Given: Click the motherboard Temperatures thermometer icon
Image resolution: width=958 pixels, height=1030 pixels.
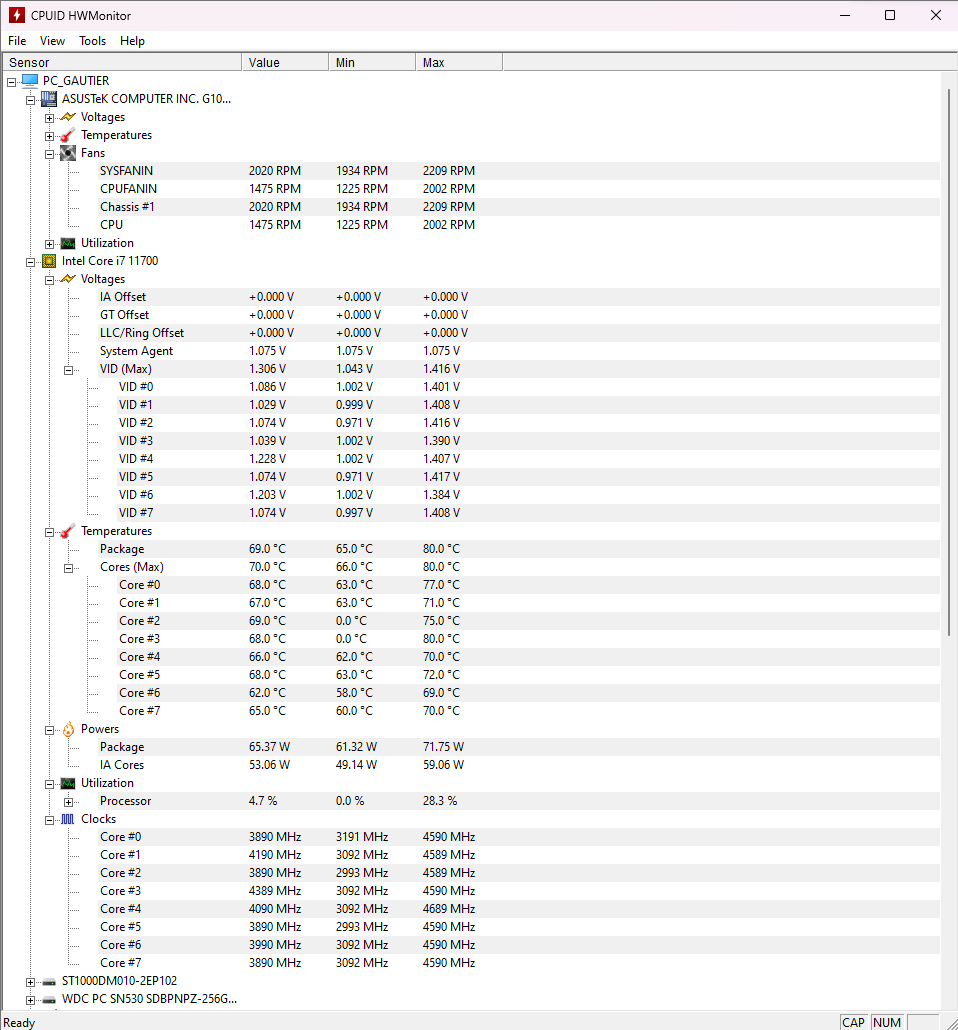Looking at the screenshot, I should click(x=68, y=135).
